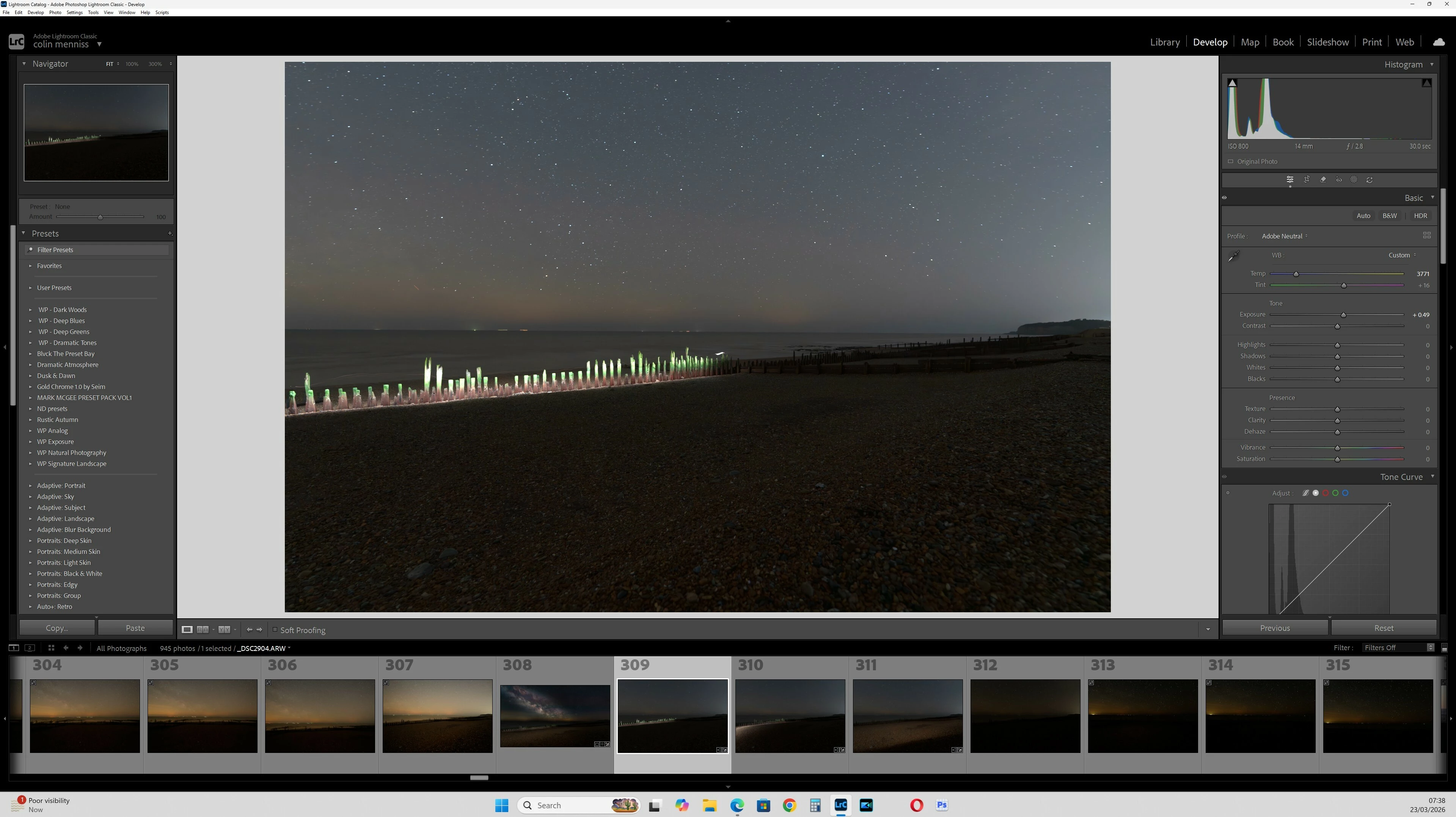The image size is (1456, 817).
Task: Open the Adobe Neutral profile dropdown
Action: (1284, 236)
